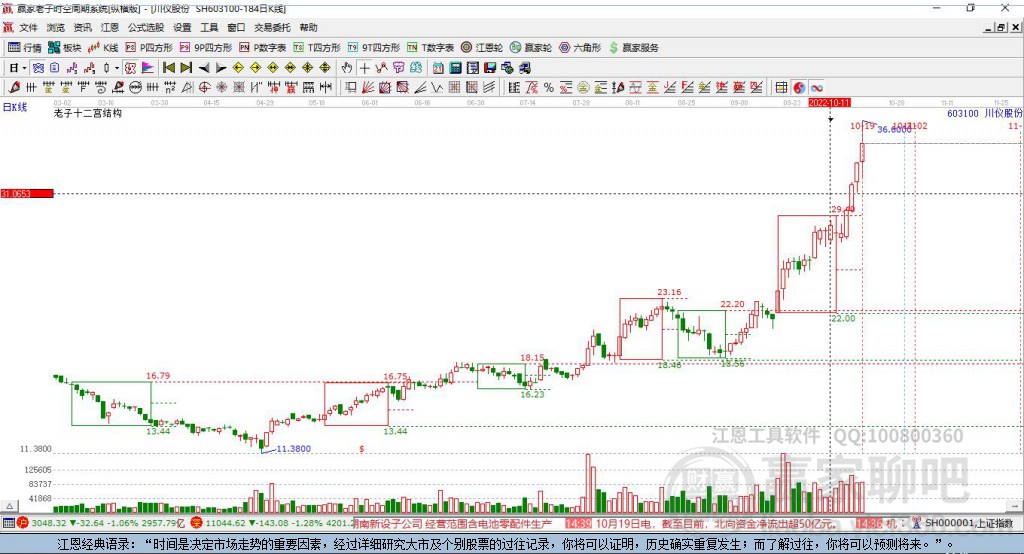Open the P四方形 tool

pos(149,48)
